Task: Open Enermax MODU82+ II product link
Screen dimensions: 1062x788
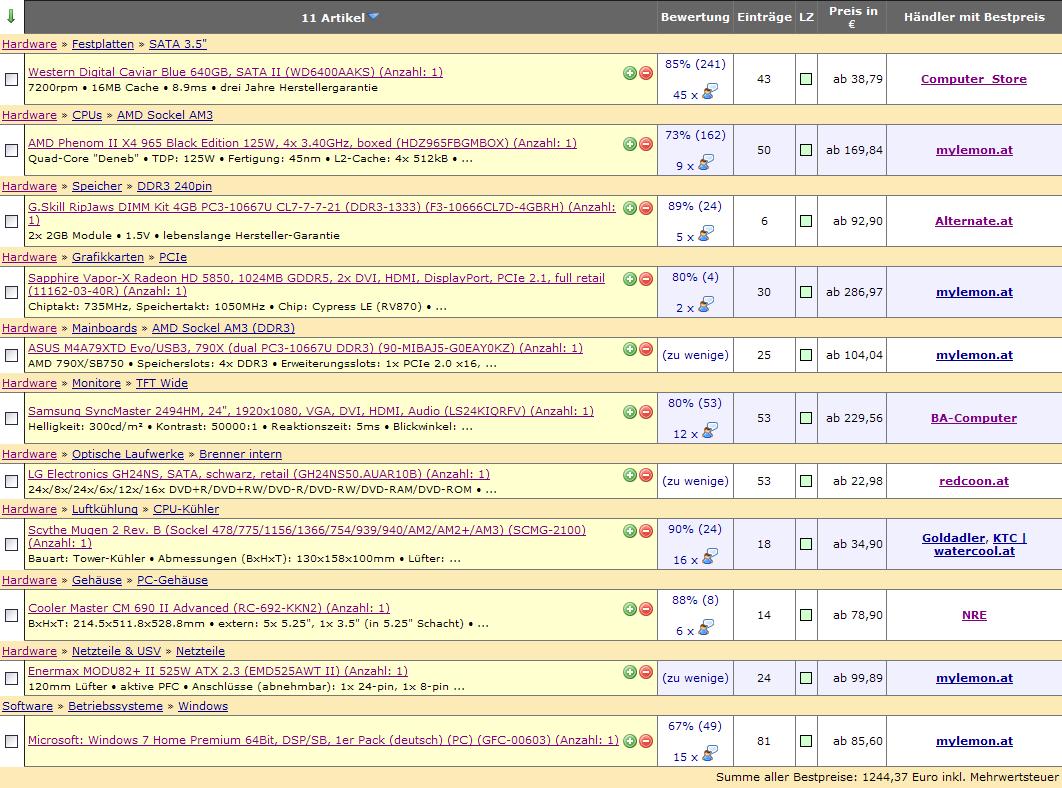Action: (217, 671)
